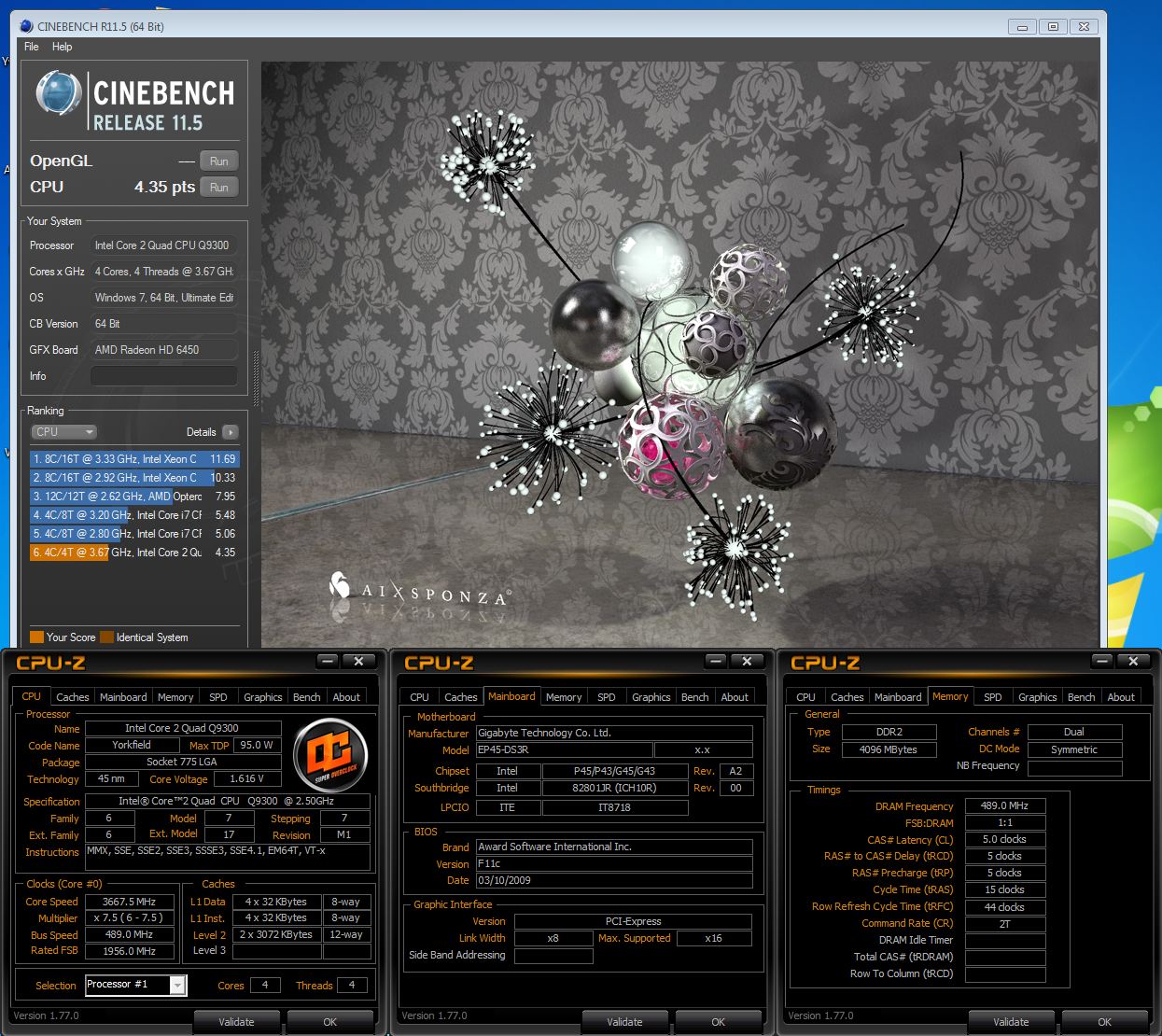Open Bench tab in first CPU-Z window
This screenshot has width=1162, height=1036.
point(307,697)
